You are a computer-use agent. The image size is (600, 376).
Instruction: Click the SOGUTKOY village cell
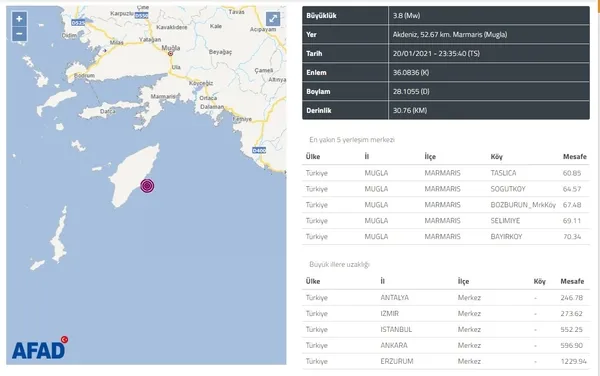(x=508, y=189)
